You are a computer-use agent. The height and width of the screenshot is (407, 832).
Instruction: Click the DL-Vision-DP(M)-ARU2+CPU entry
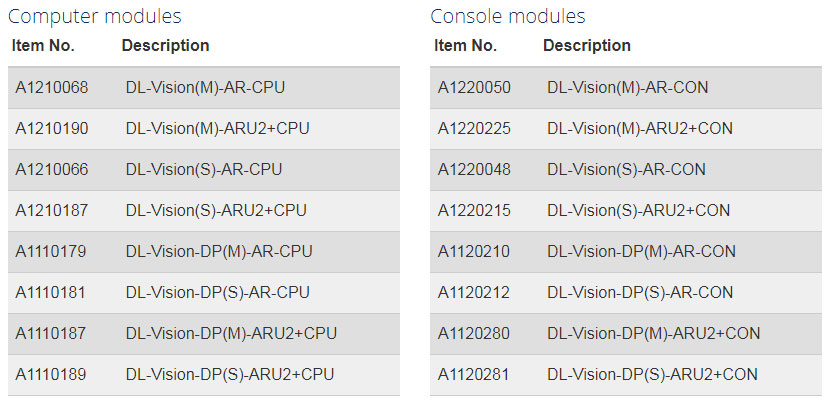click(x=231, y=333)
